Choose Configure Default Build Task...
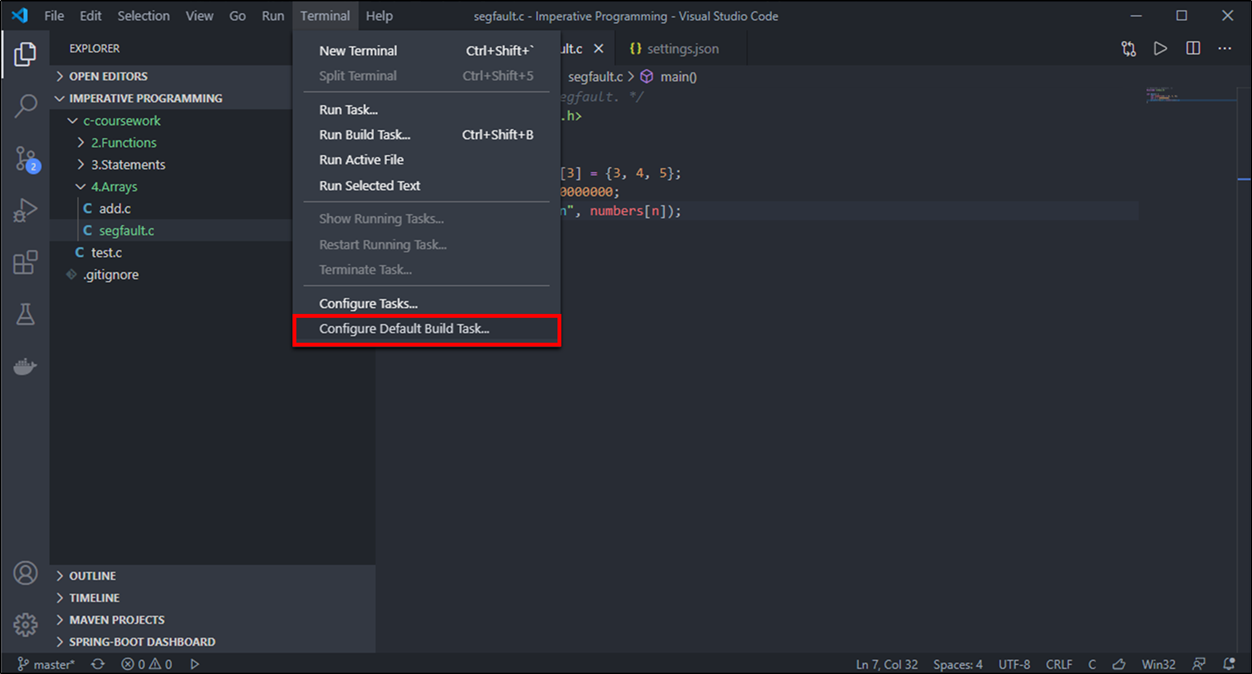The height and width of the screenshot is (674, 1252). (x=427, y=329)
